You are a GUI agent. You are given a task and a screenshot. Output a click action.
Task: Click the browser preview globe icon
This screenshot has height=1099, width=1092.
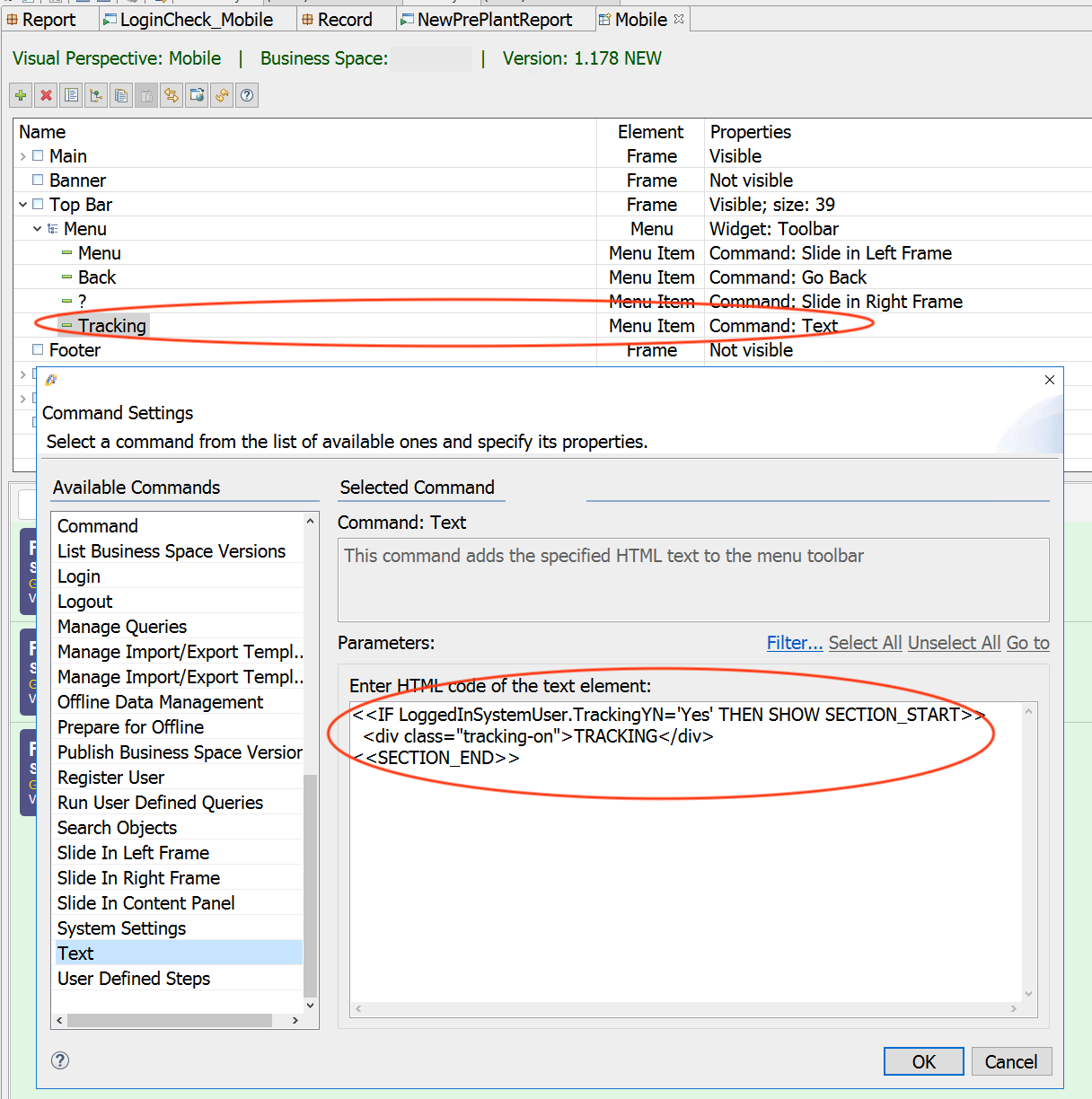197,95
